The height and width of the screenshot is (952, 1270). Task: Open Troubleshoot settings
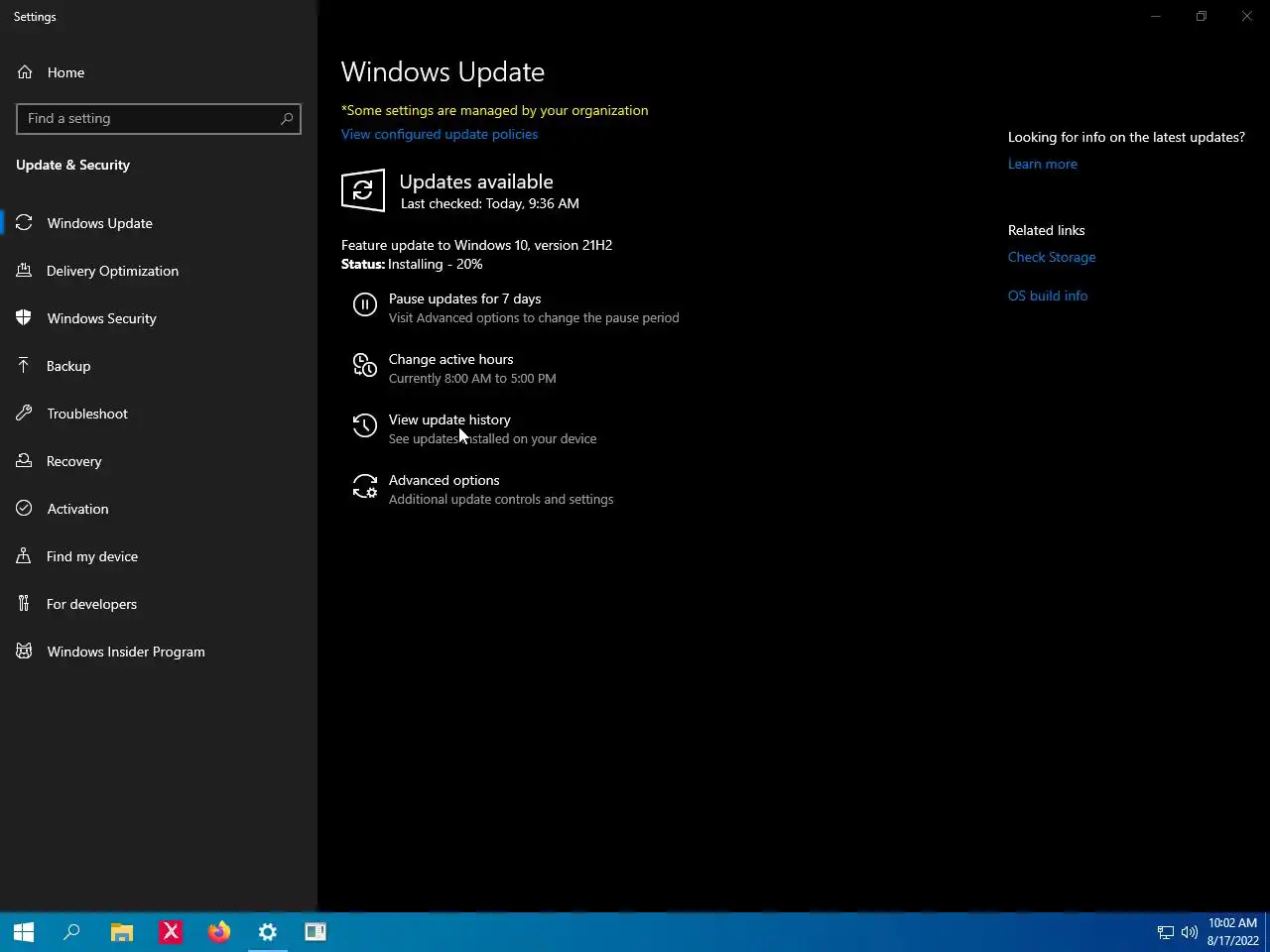point(159,414)
